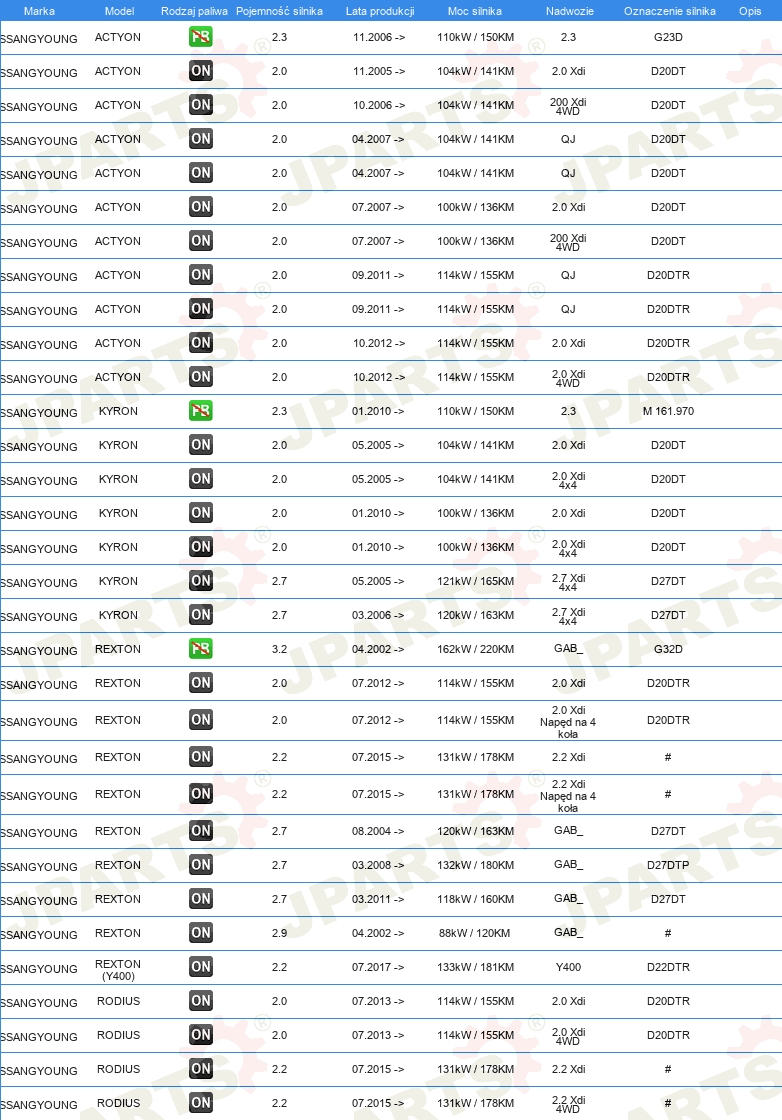Click the production date 03.2008 ->
The width and height of the screenshot is (782, 1120).
tap(378, 865)
